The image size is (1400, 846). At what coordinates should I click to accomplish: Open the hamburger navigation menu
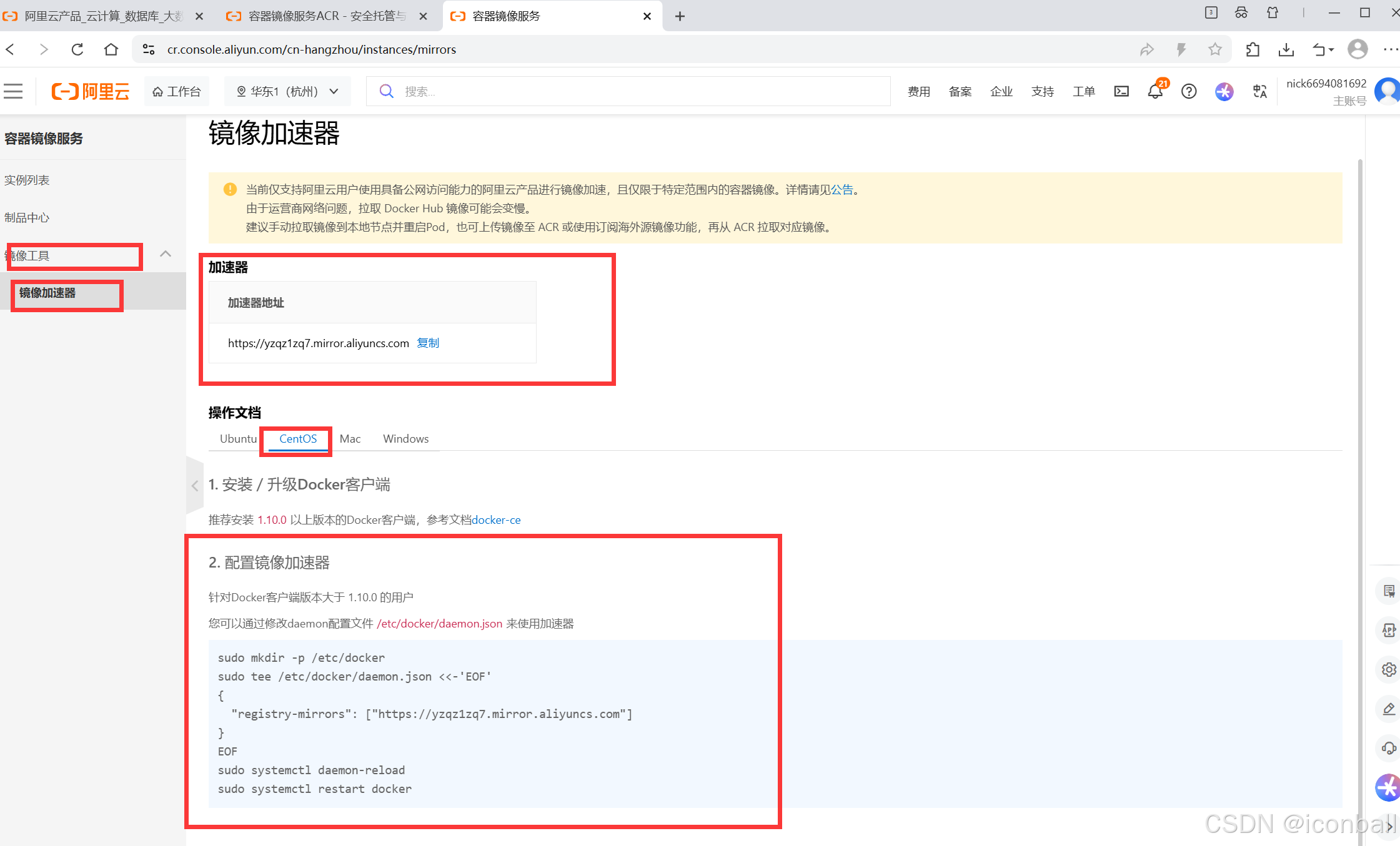click(13, 91)
